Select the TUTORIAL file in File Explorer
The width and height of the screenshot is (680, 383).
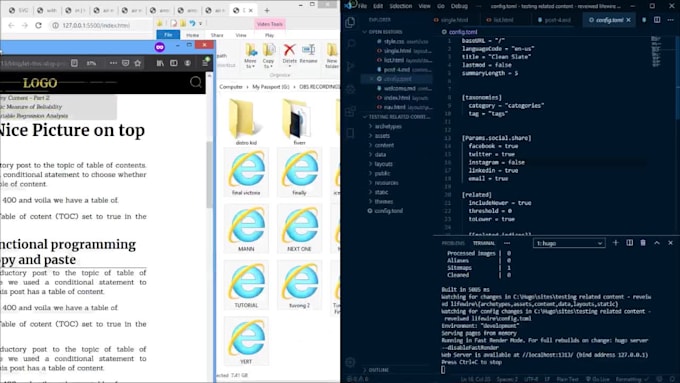pyautogui.click(x=246, y=285)
